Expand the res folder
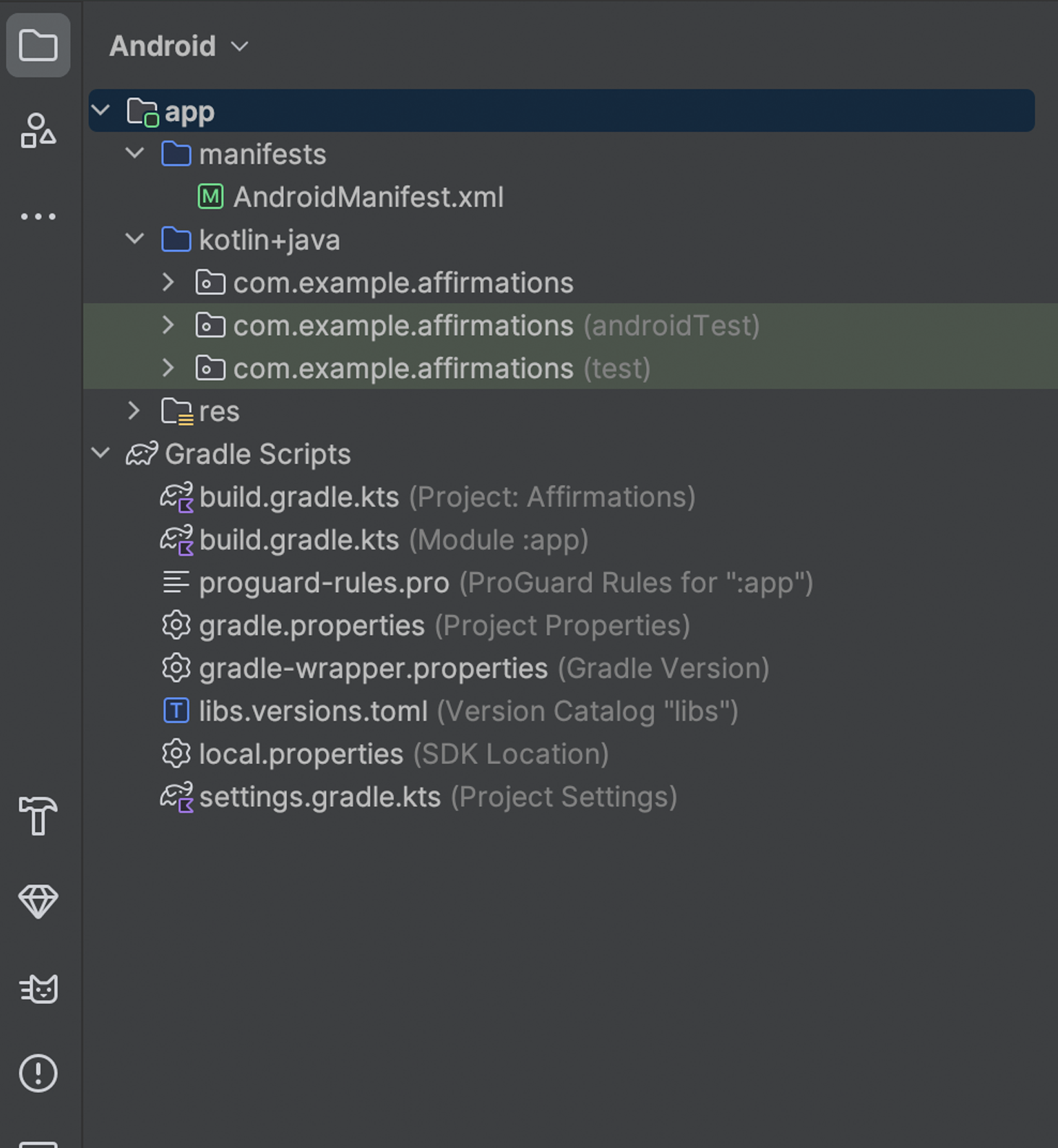 click(x=135, y=411)
